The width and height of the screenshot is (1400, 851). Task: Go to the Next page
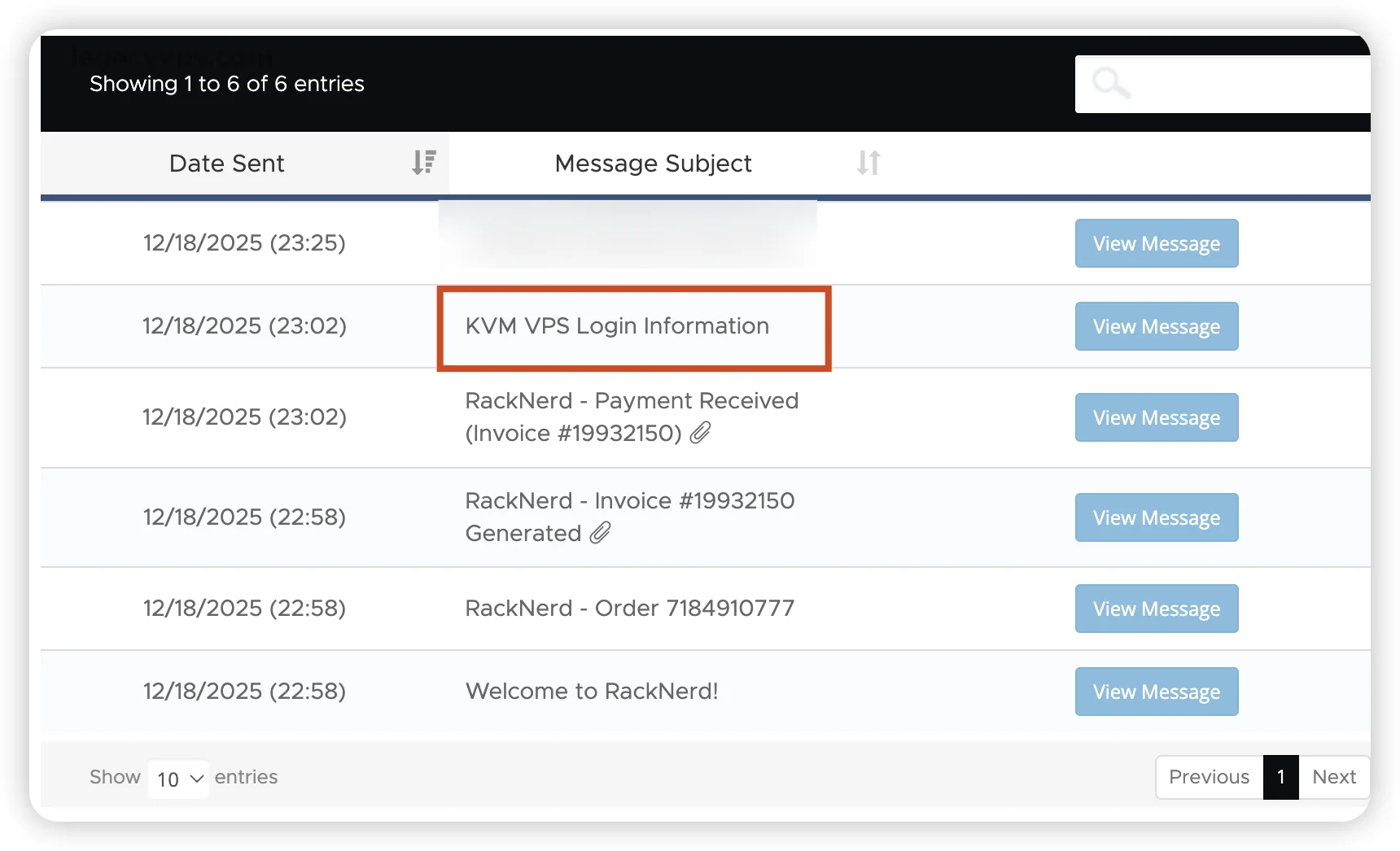click(x=1333, y=777)
